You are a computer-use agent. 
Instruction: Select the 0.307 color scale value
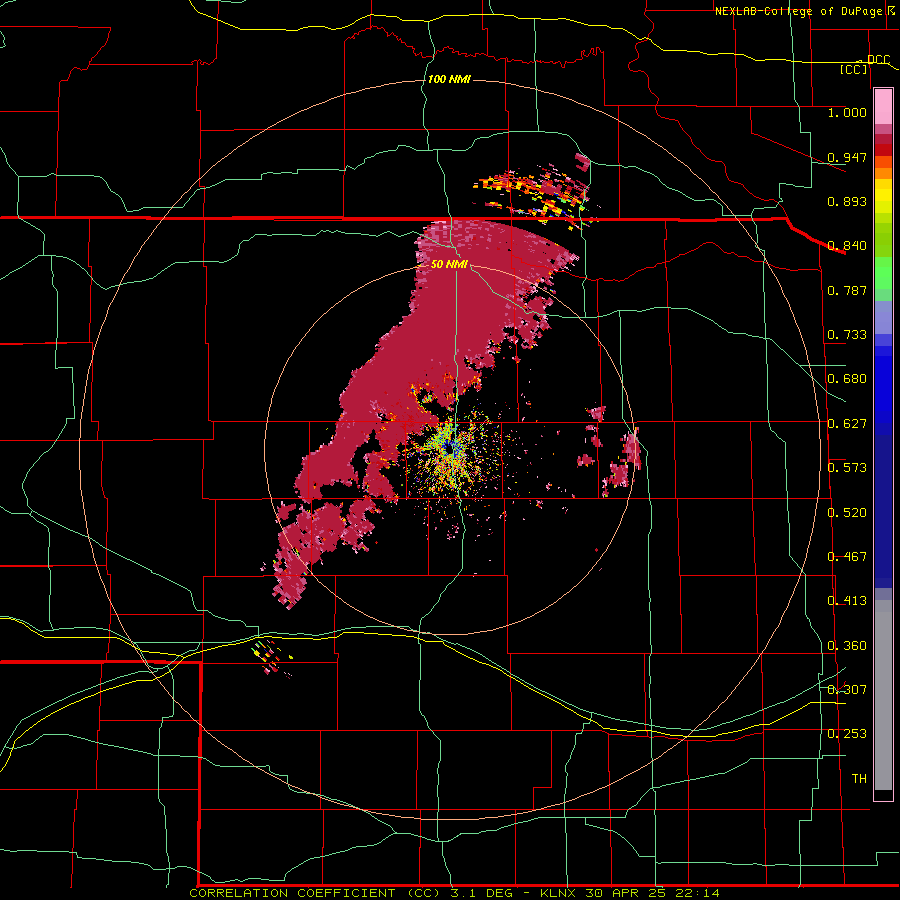847,690
